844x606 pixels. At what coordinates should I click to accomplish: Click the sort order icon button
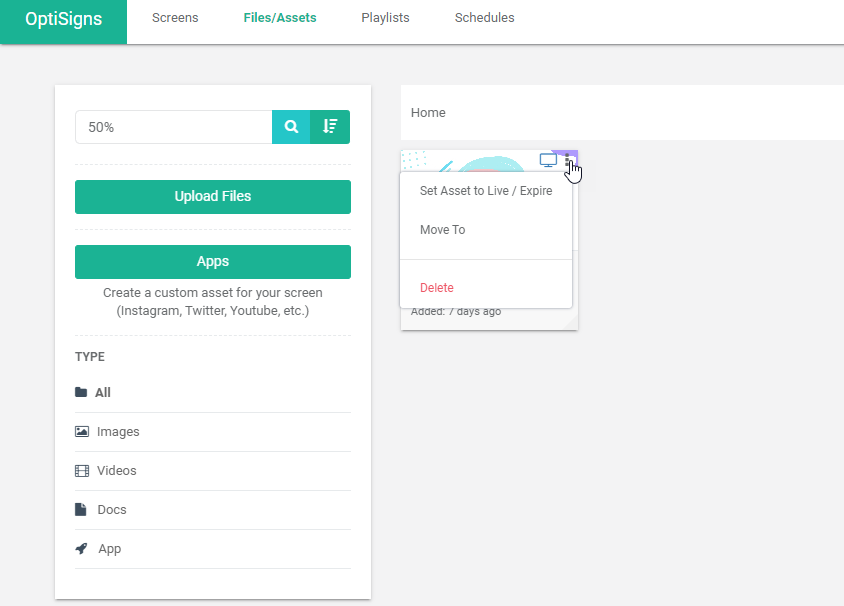point(330,127)
